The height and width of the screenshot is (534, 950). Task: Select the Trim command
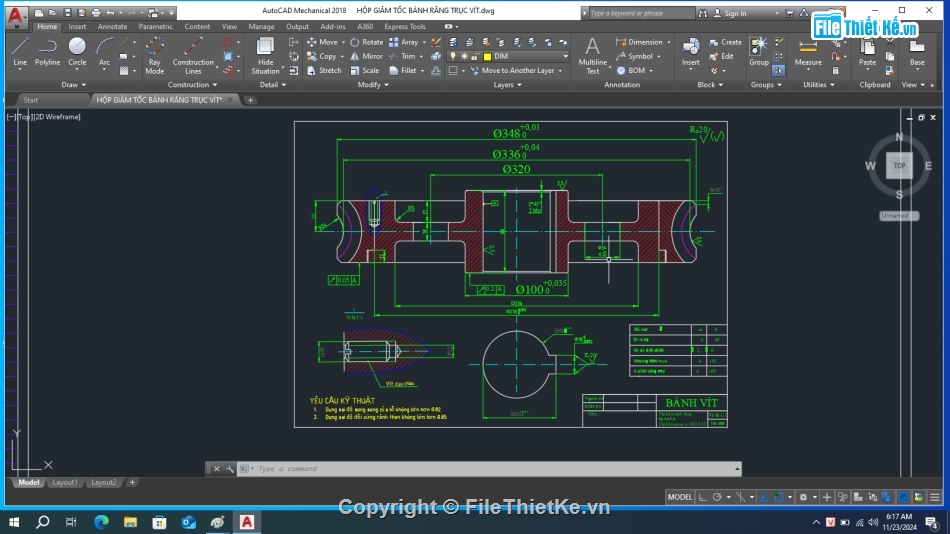[x=402, y=56]
